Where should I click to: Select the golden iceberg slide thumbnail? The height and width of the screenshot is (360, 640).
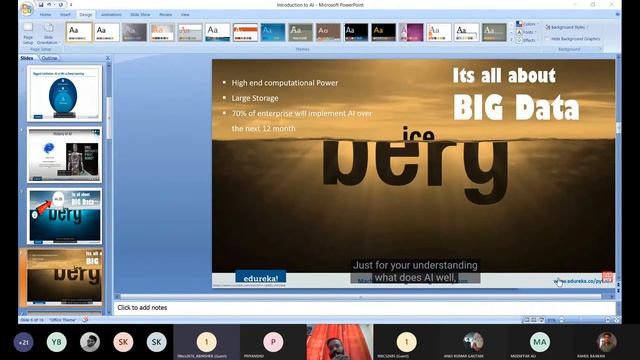(x=64, y=278)
